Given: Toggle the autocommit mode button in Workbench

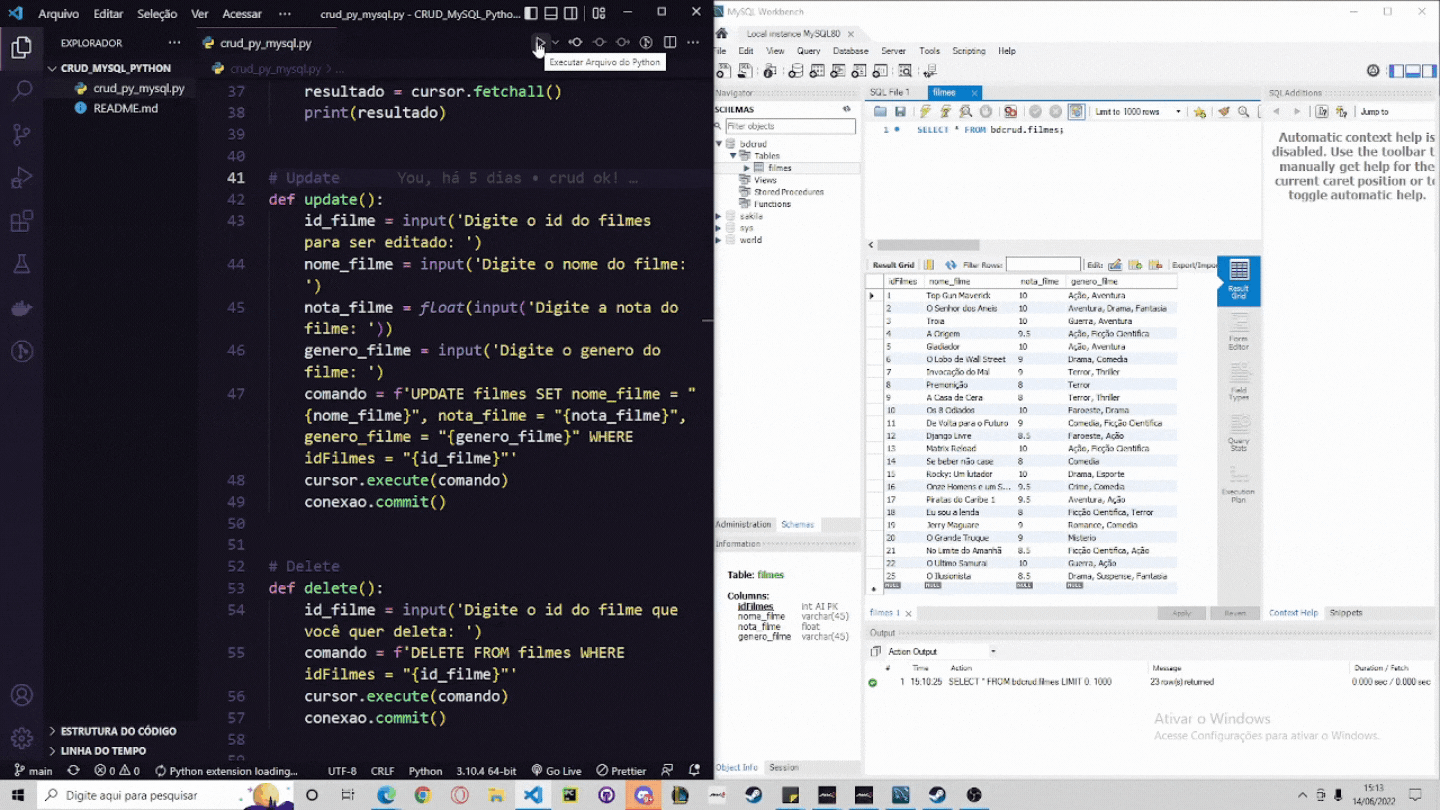Looking at the screenshot, I should [x=1076, y=112].
